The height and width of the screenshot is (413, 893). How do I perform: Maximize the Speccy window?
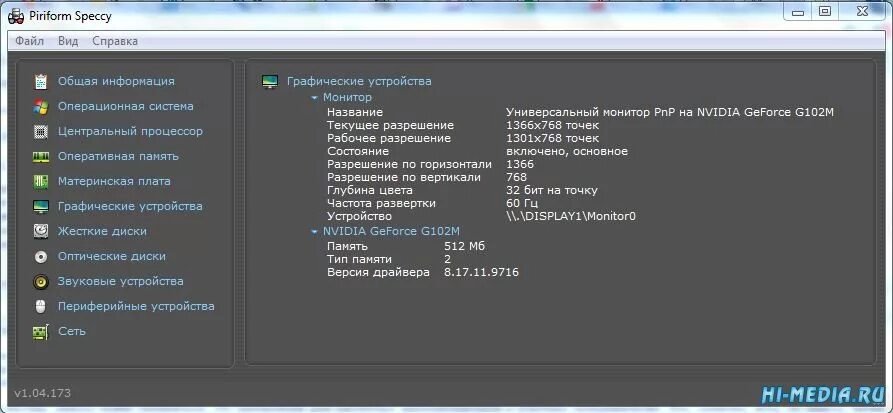[x=825, y=11]
